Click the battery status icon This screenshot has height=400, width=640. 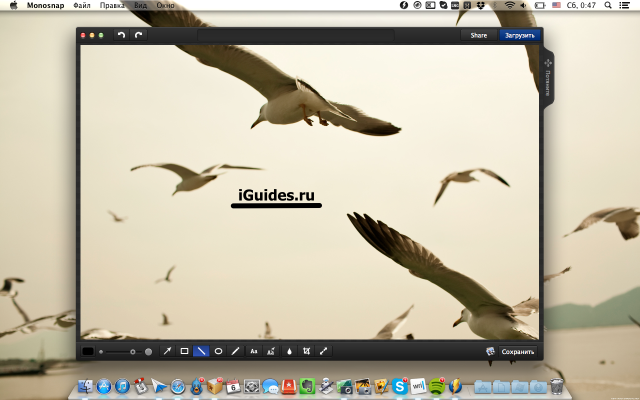point(540,5)
